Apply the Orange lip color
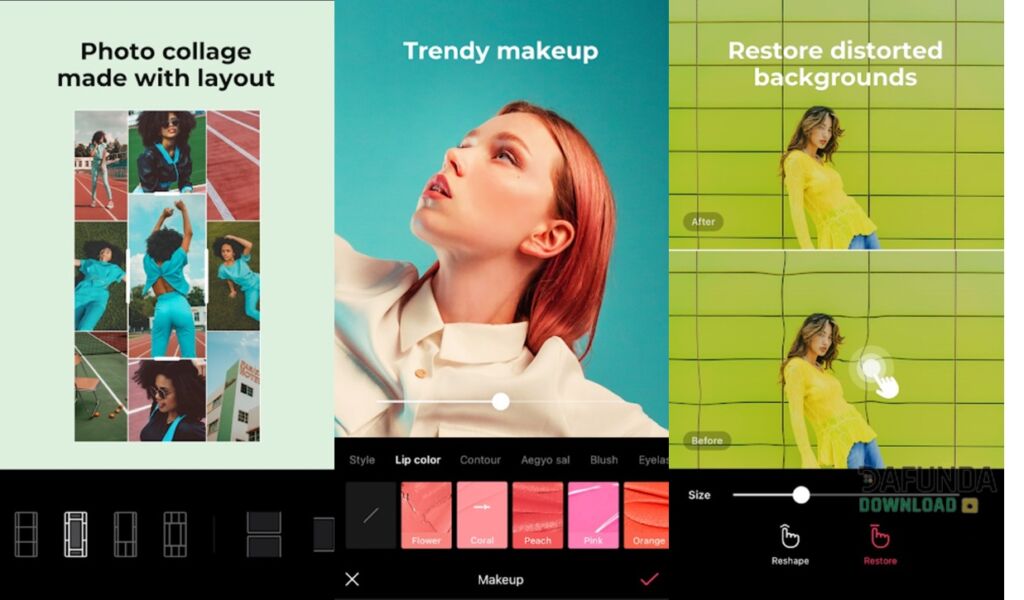This screenshot has width=1024, height=600. click(647, 515)
